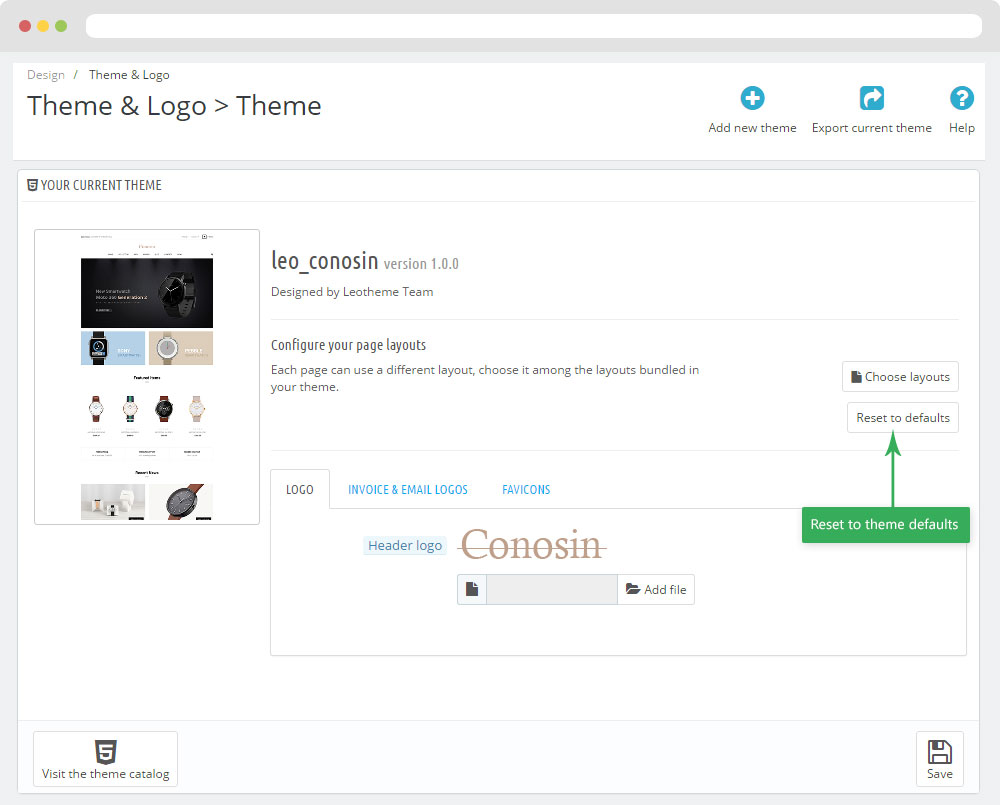Click the Design breadcrumb link
This screenshot has height=805, width=1000.
pyautogui.click(x=46, y=75)
